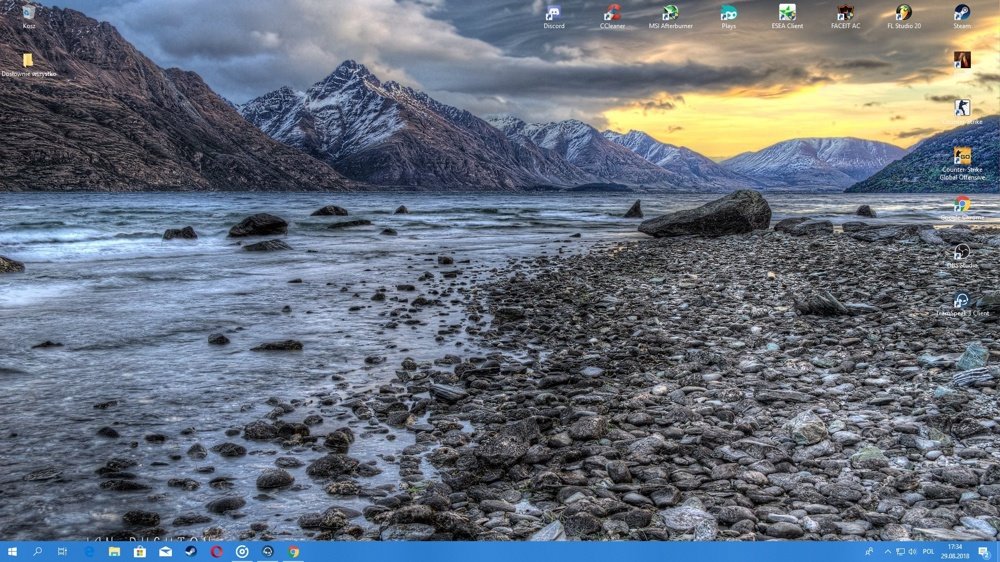
Task: Open Steam from the taskbar
Action: pyautogui.click(x=191, y=552)
